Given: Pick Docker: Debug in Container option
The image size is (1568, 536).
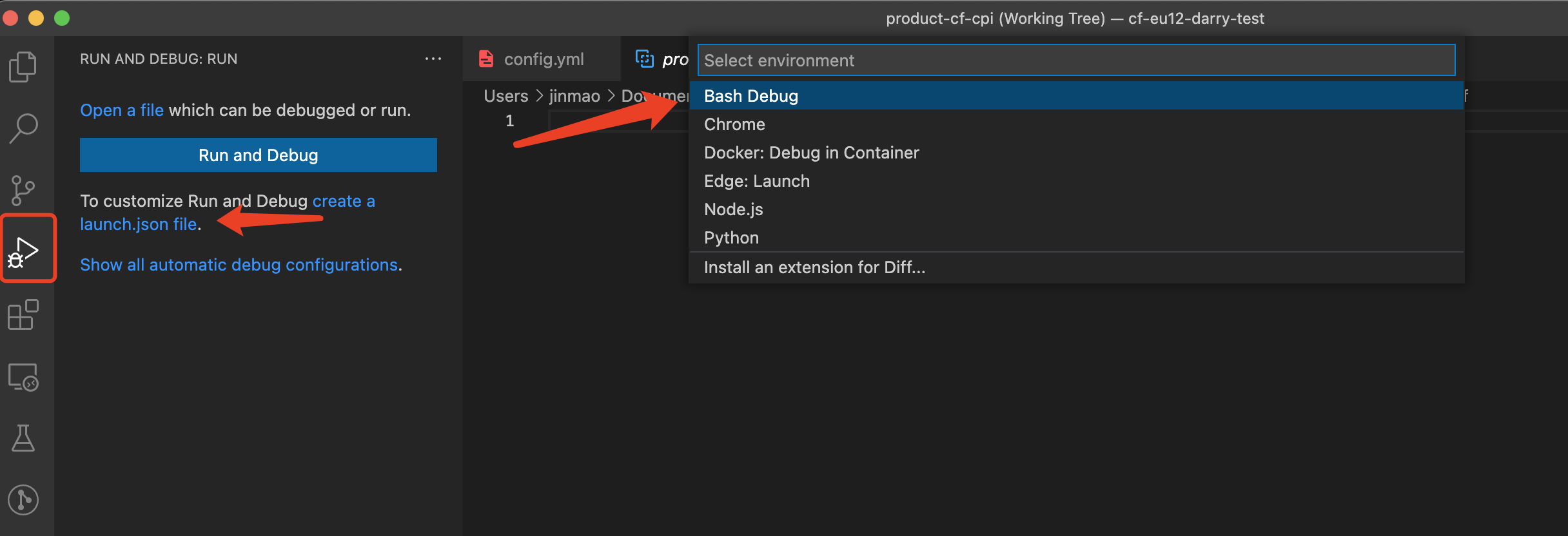Looking at the screenshot, I should pos(811,153).
